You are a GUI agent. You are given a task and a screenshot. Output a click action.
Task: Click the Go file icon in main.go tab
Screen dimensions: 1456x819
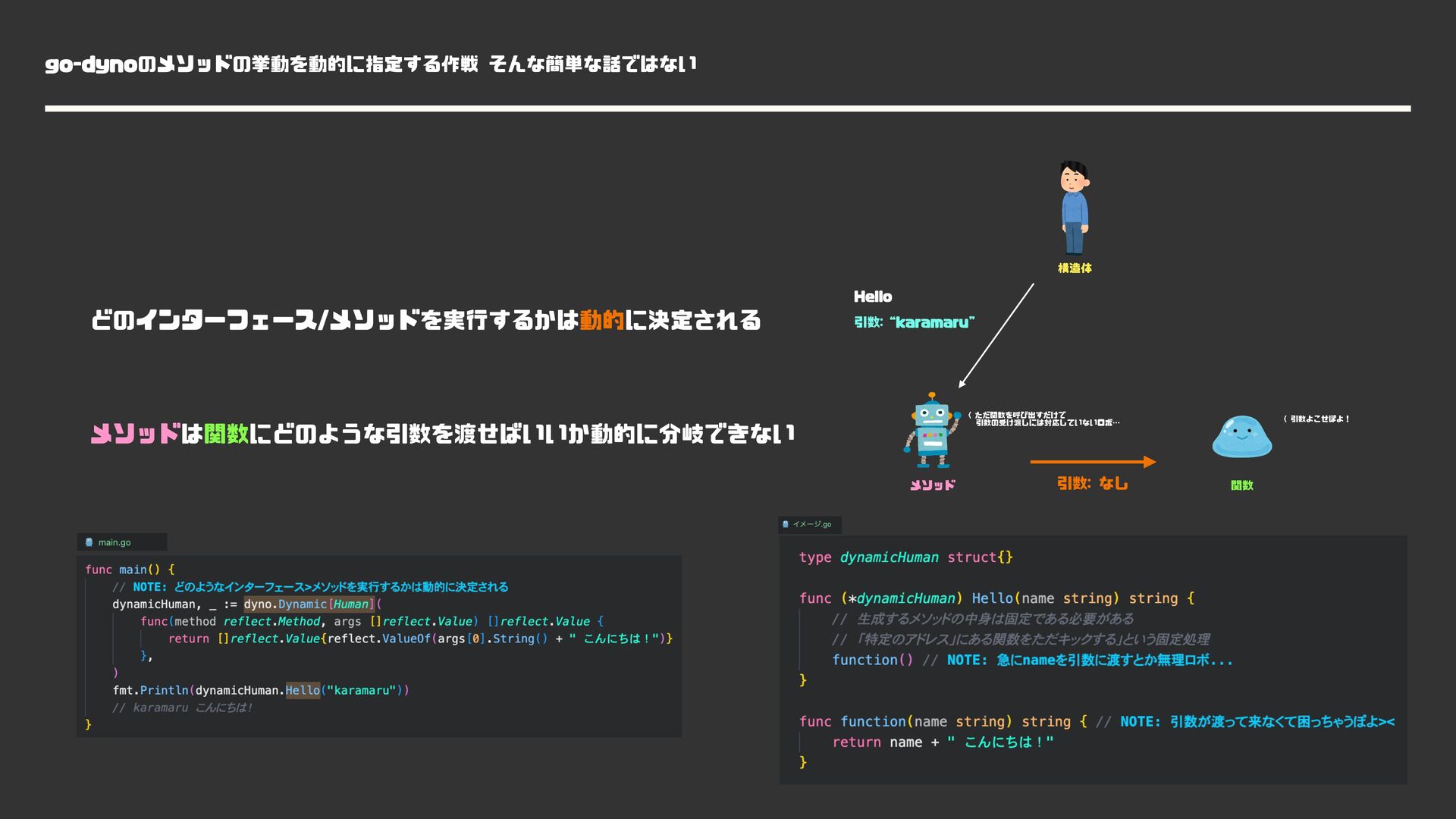[89, 542]
